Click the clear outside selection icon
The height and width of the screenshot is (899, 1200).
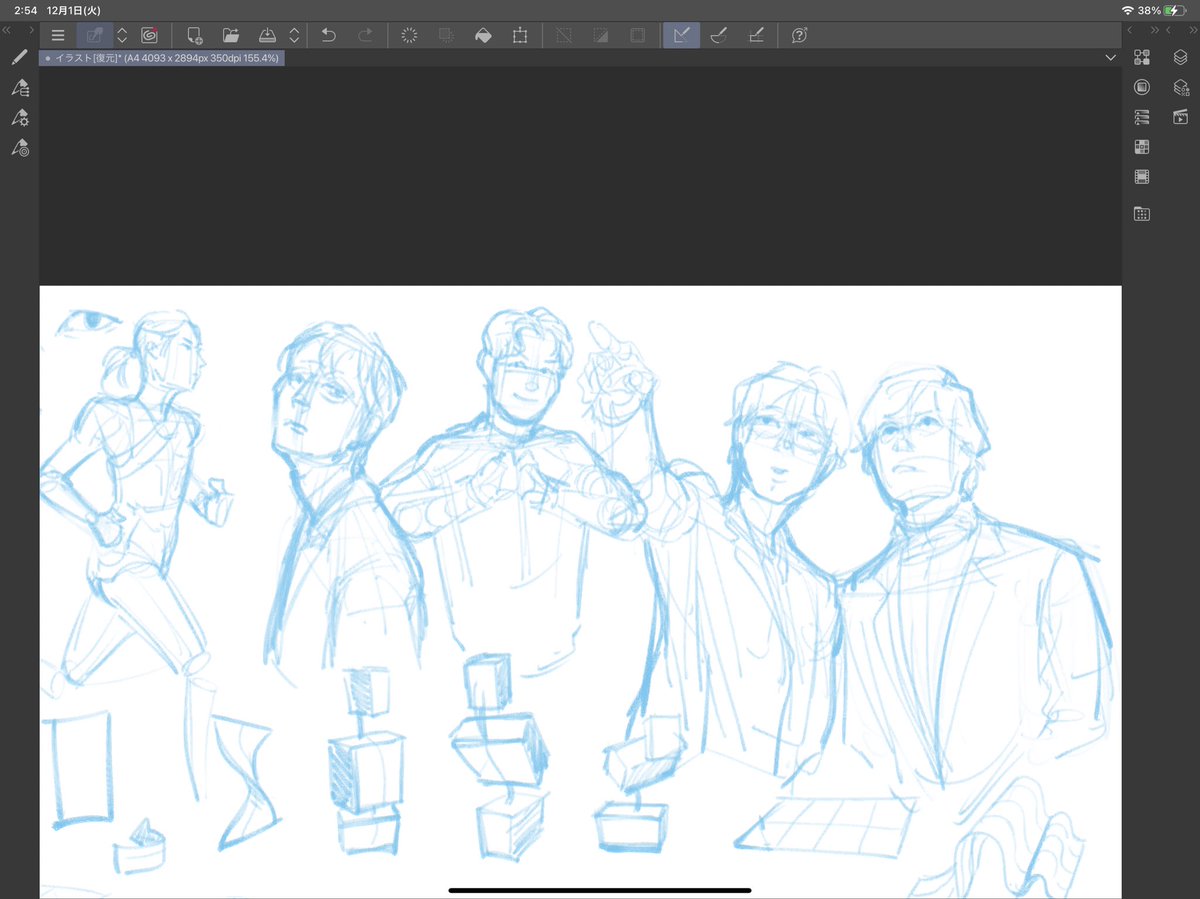click(x=446, y=35)
